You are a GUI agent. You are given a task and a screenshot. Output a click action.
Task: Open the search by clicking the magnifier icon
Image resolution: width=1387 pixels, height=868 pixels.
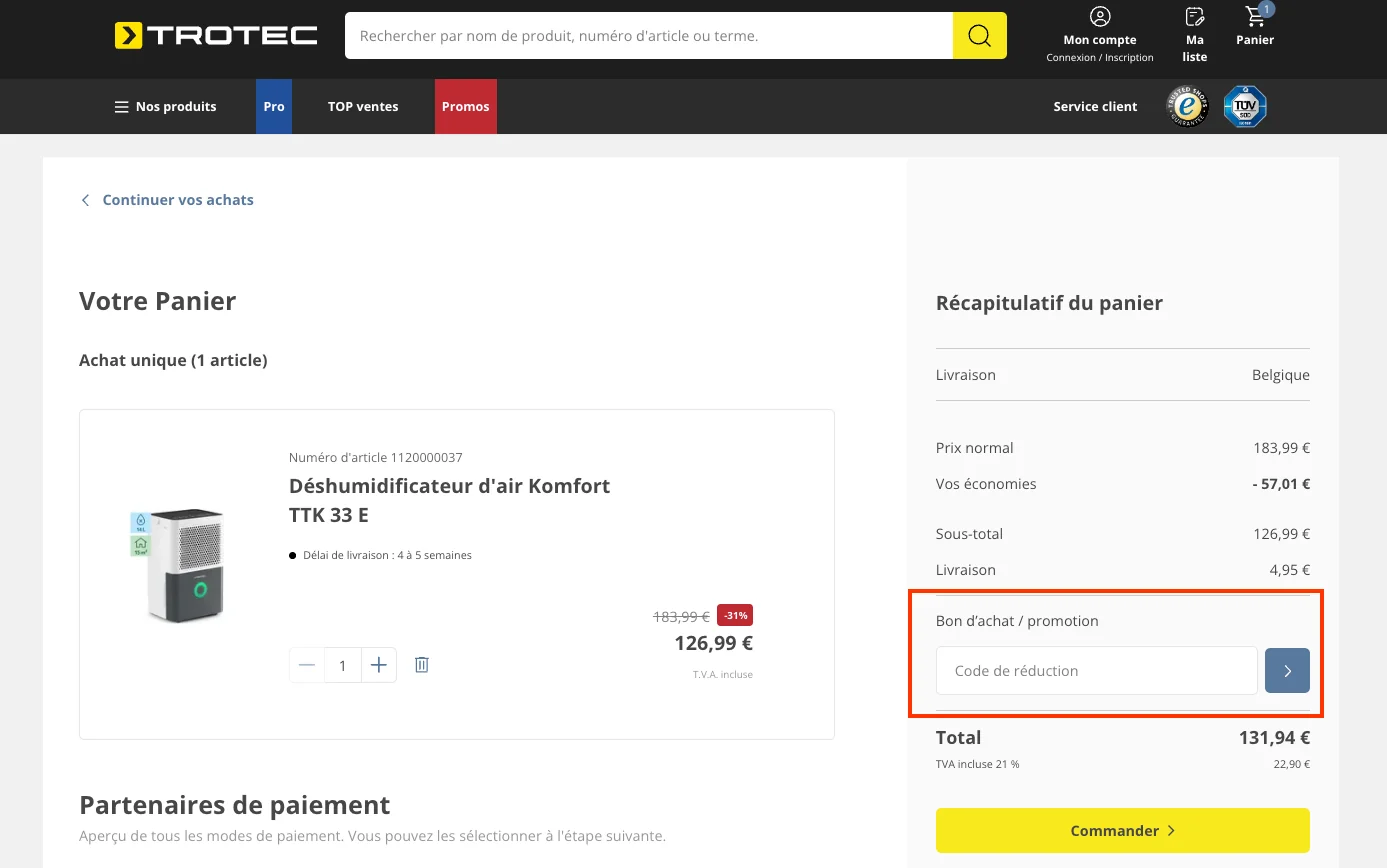[979, 35]
